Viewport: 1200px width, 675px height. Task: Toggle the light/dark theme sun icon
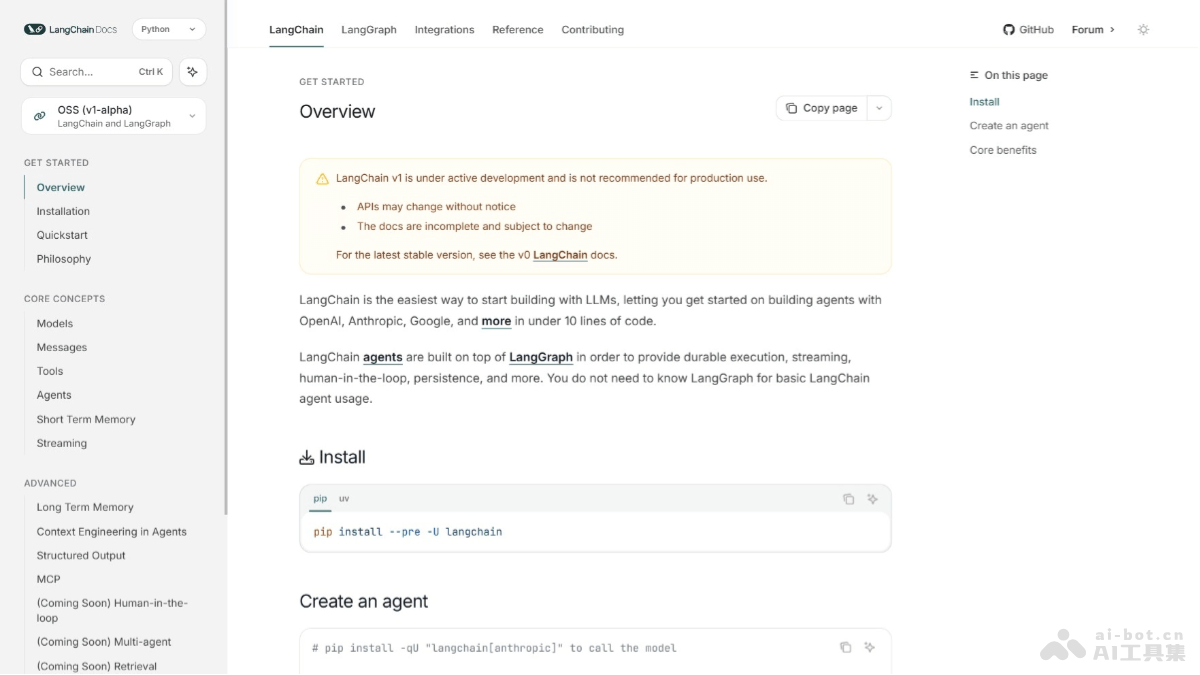tap(1143, 30)
